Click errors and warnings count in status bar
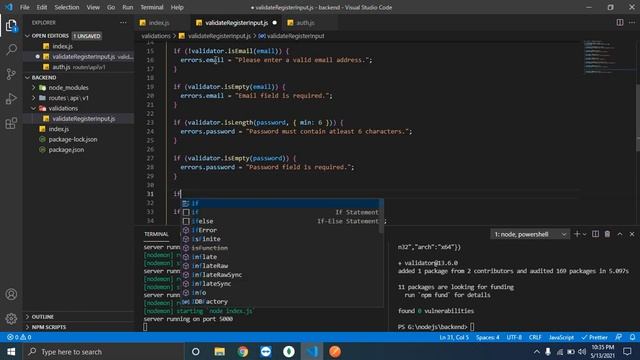Viewport: 640px width, 360px height. coord(19,337)
